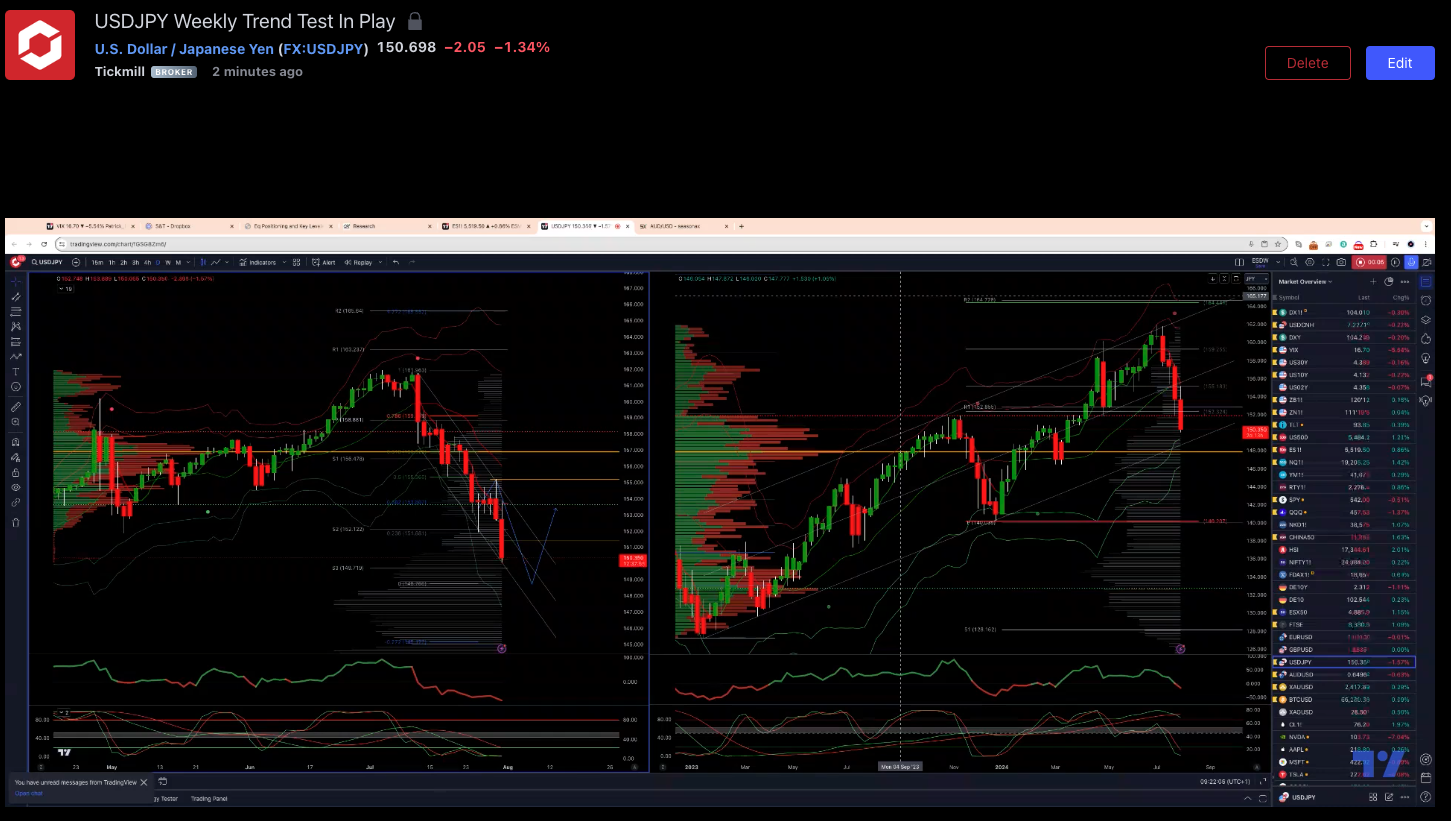Select the Fibonacci/gann tool
The image size is (1451, 821).
pos(16,311)
